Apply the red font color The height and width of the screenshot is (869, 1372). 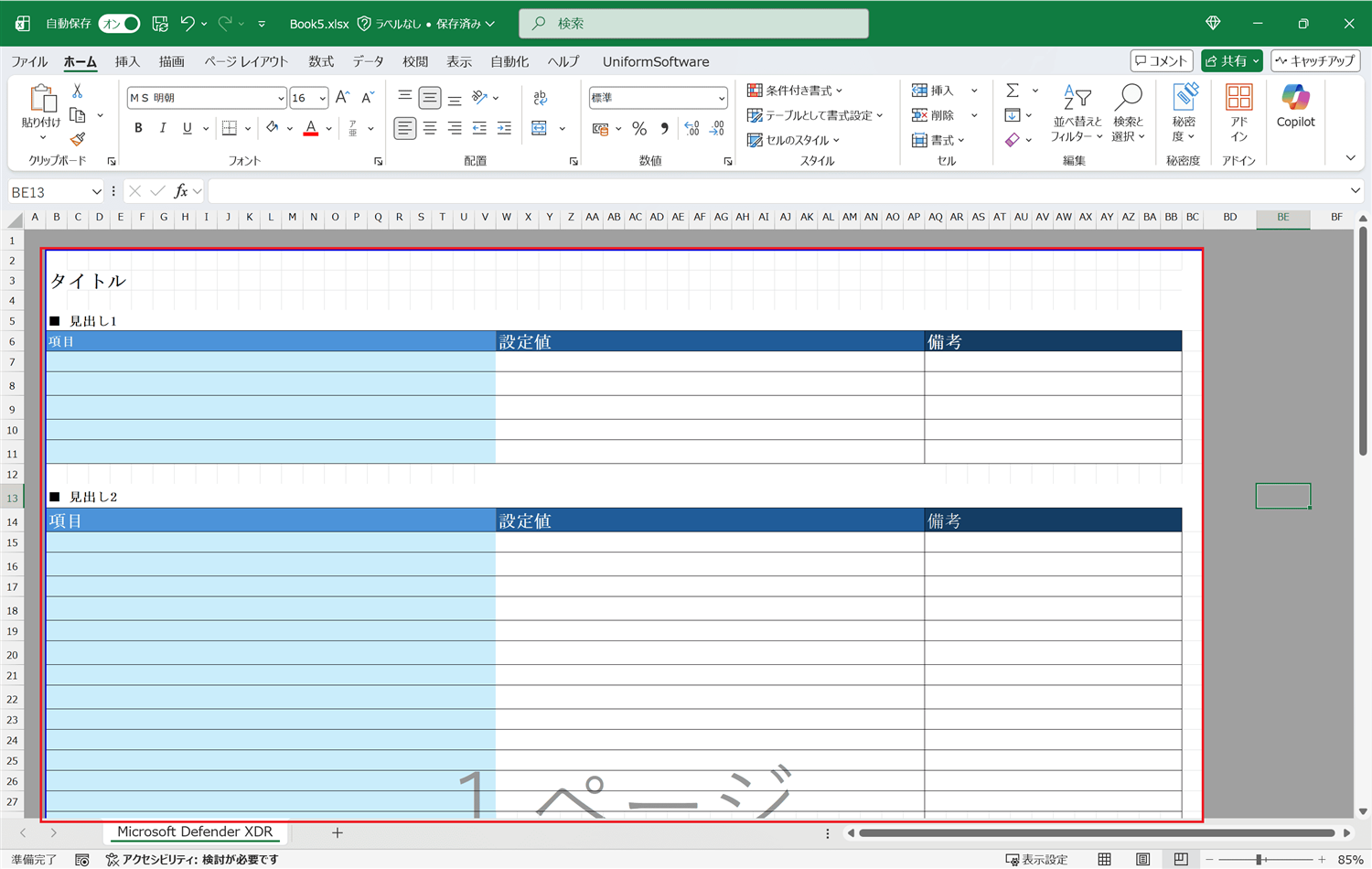(x=311, y=128)
